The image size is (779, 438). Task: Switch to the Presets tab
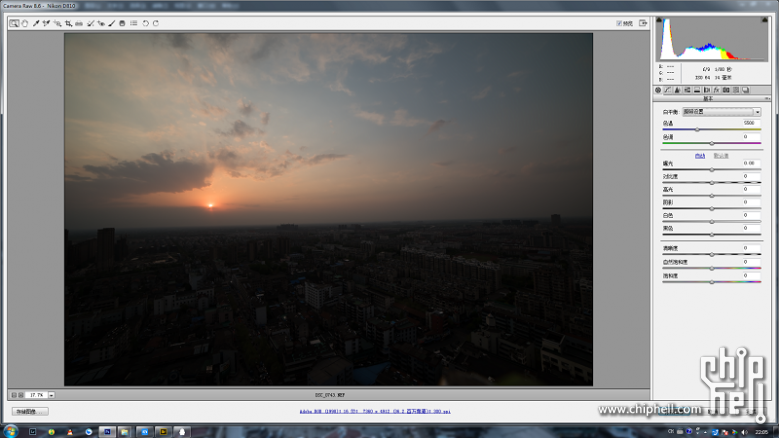[736, 90]
